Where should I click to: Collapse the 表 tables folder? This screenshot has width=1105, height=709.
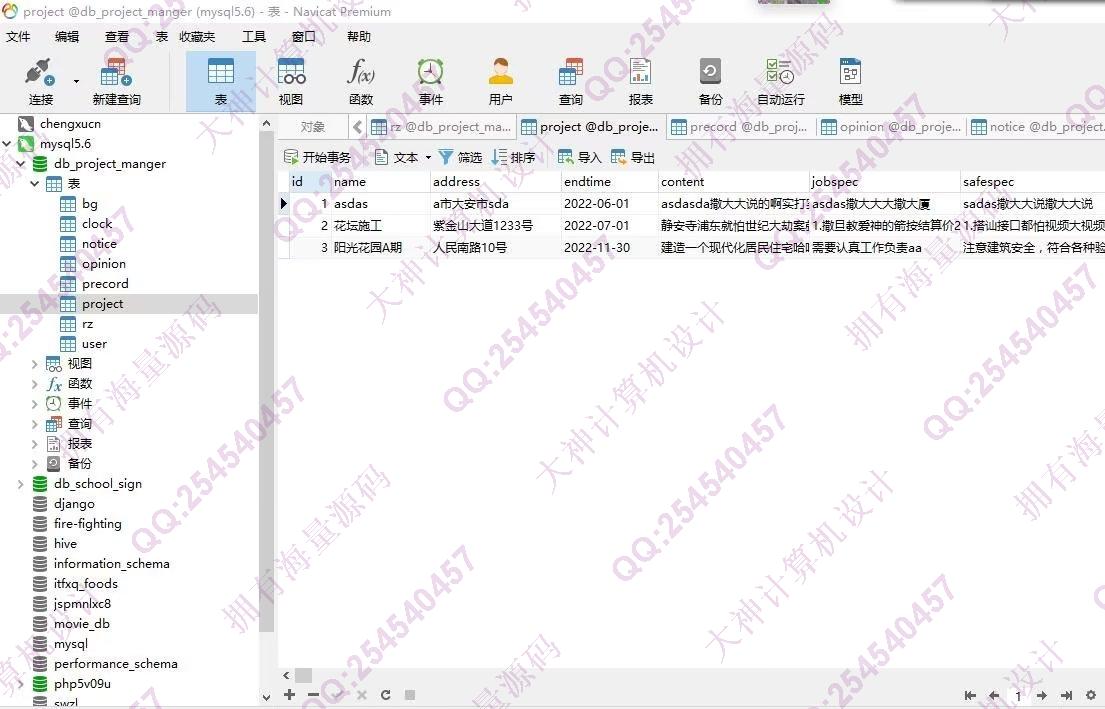pos(35,184)
